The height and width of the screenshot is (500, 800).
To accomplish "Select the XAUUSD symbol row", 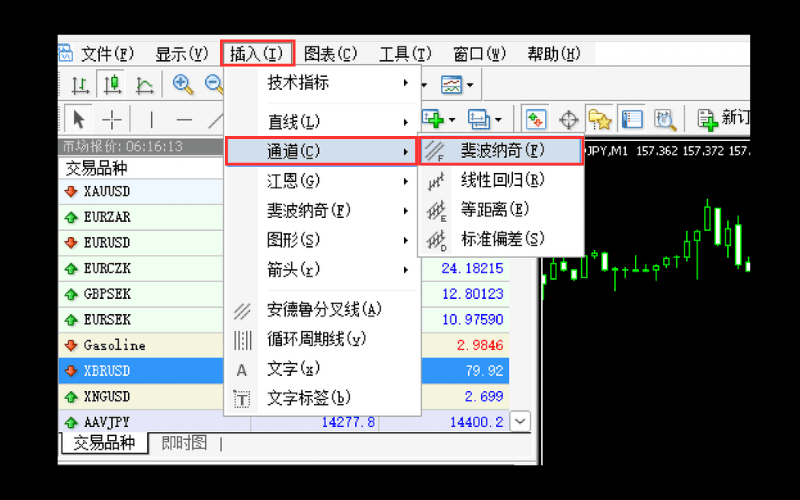I will pyautogui.click(x=141, y=192).
